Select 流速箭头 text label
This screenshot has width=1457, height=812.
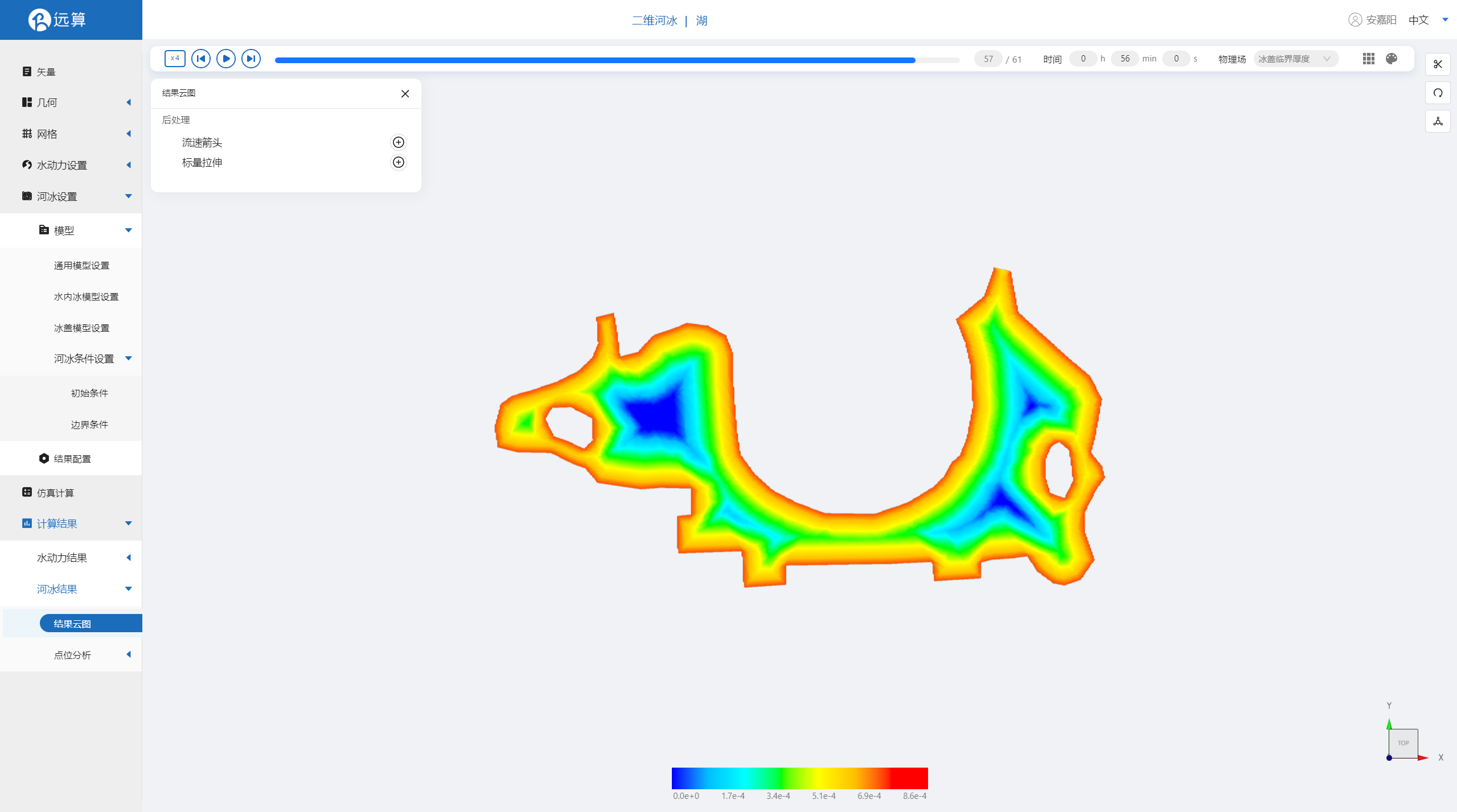[202, 142]
